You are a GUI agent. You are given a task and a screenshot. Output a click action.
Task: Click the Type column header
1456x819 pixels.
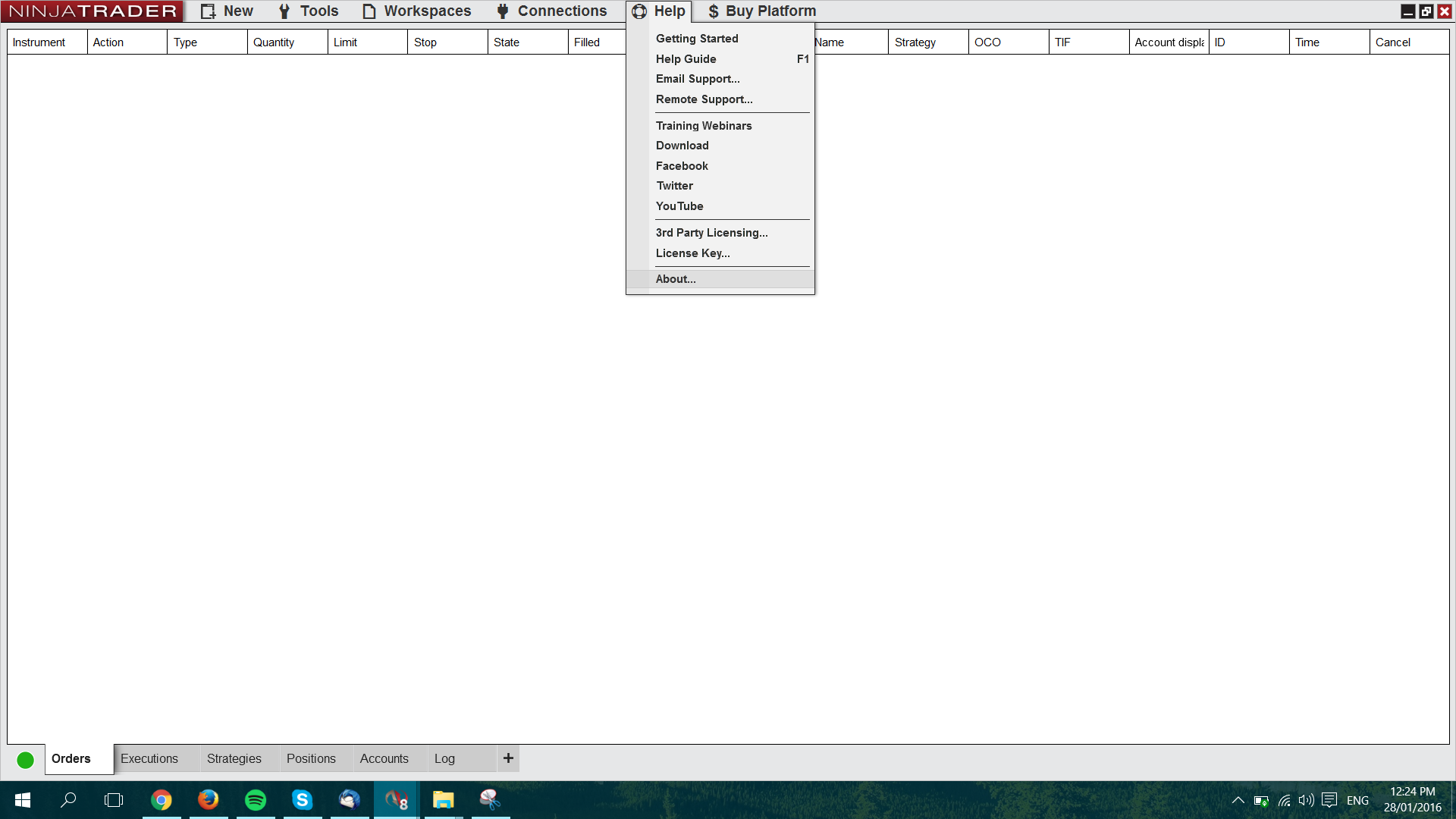[208, 42]
